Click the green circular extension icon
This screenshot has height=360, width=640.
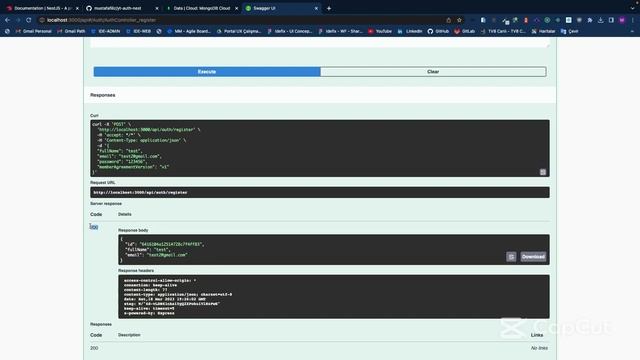[x=547, y=20]
